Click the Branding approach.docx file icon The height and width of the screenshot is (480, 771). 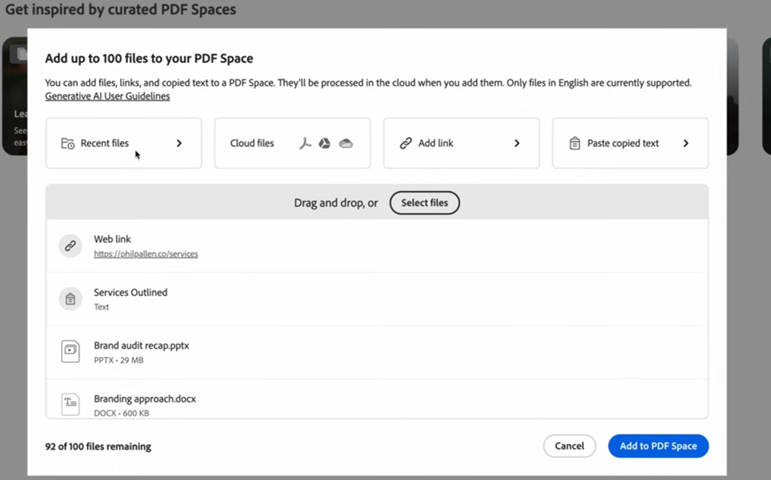[70, 403]
